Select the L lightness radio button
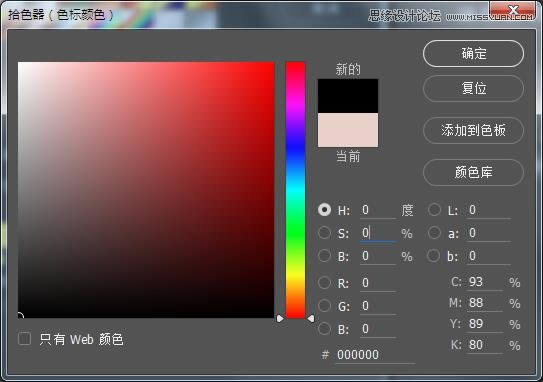Screen dimensions: 543x382 (x=434, y=210)
